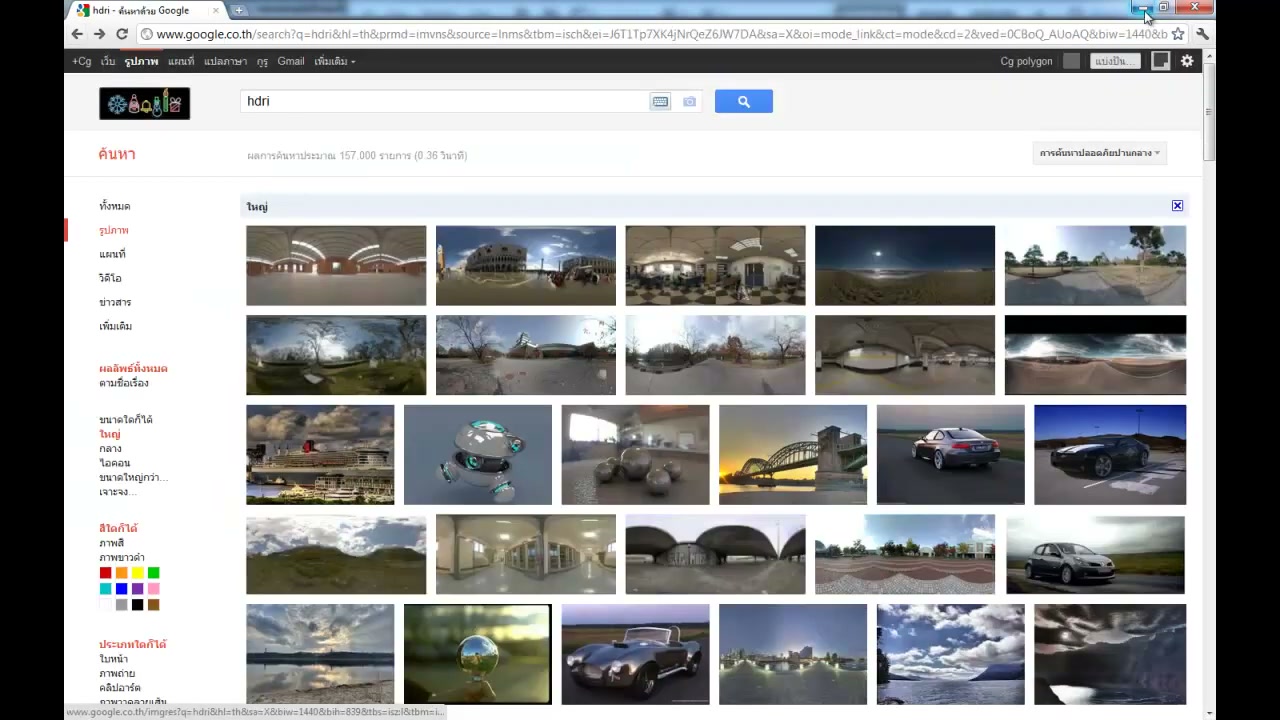Screen dimensions: 1280x720
Task: Open Gmail from the top black bar
Action: (291, 61)
